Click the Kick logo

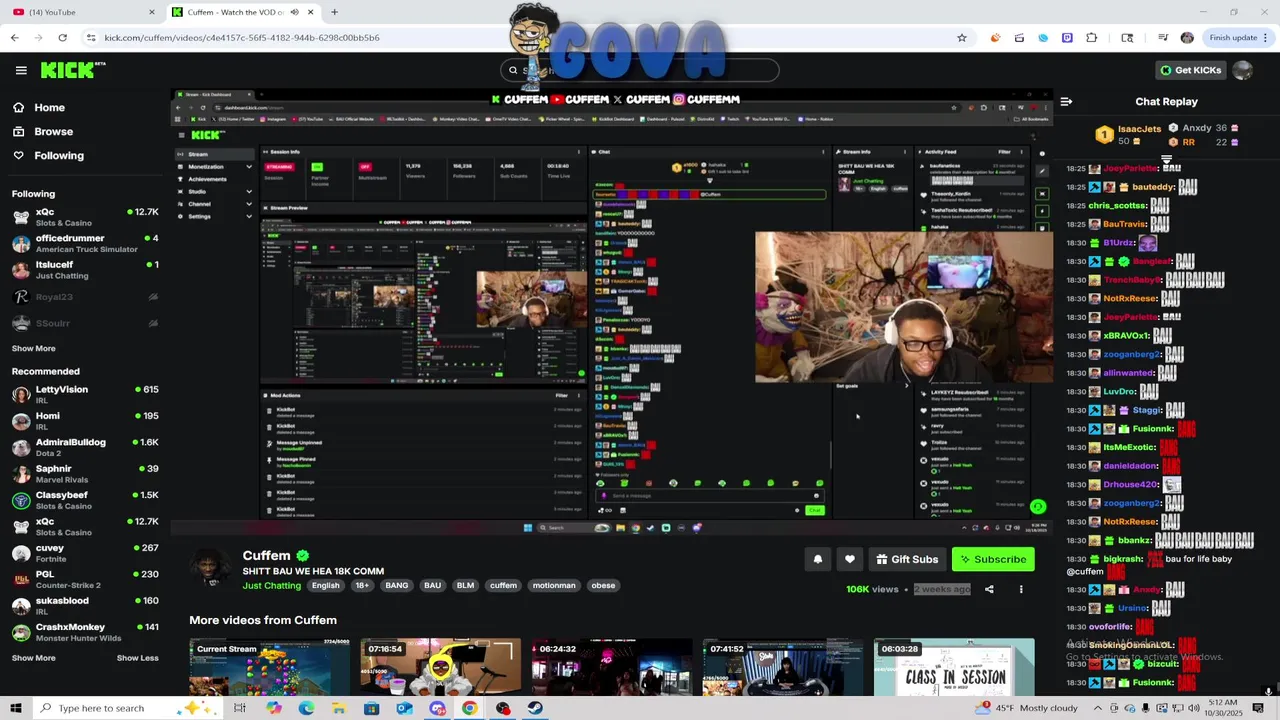click(x=72, y=70)
